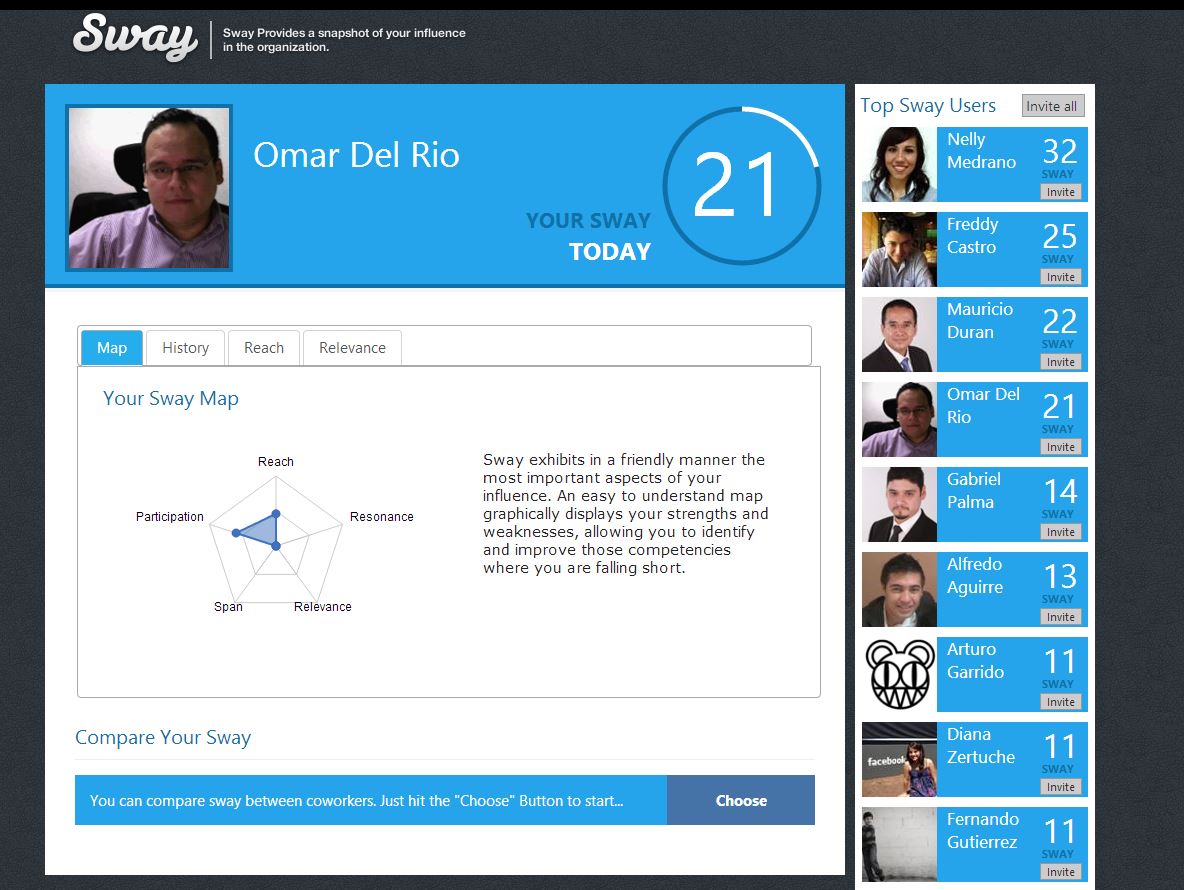Open Gabriel Palma's photo thumbnail

pyautogui.click(x=899, y=504)
